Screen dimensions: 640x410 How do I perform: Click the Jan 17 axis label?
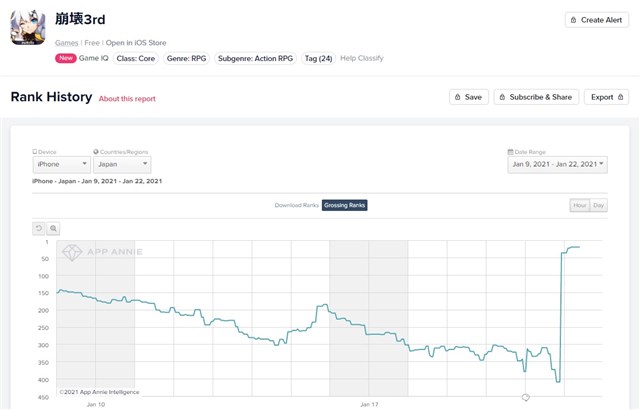[x=369, y=404]
